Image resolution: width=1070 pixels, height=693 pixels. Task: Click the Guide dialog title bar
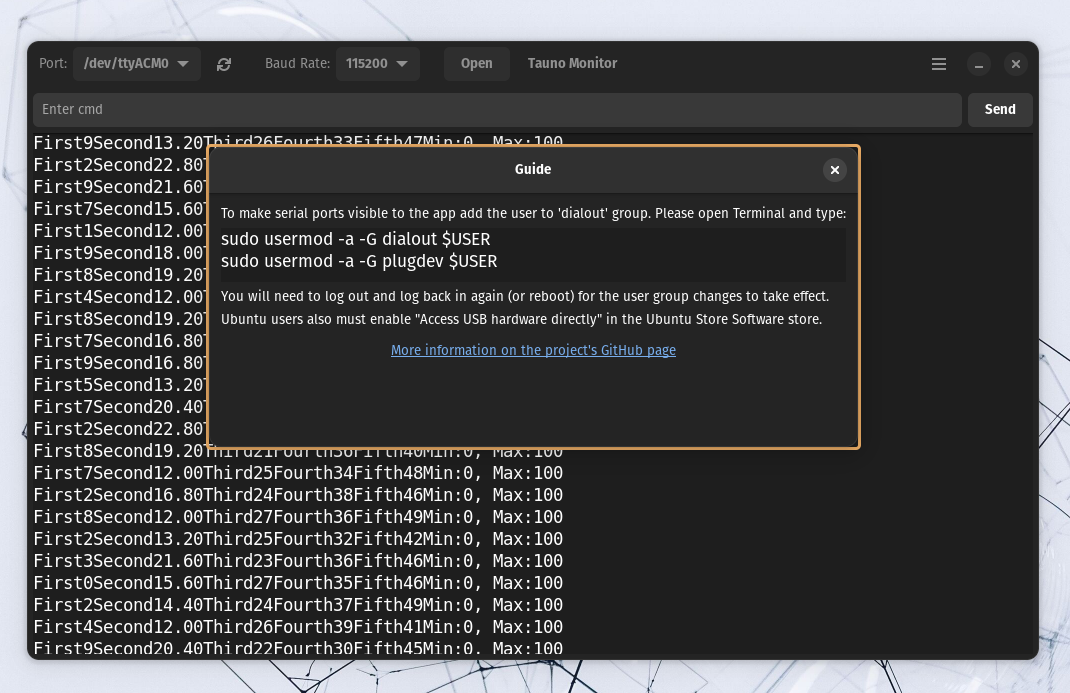[532, 170]
